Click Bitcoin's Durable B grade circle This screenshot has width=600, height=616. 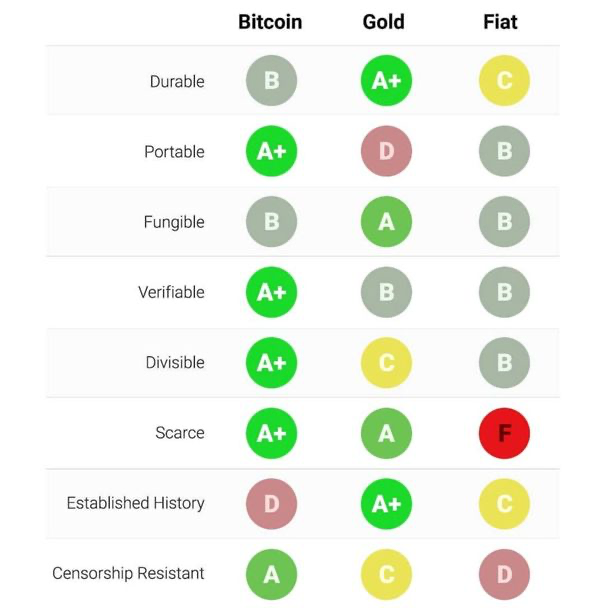[x=272, y=81]
